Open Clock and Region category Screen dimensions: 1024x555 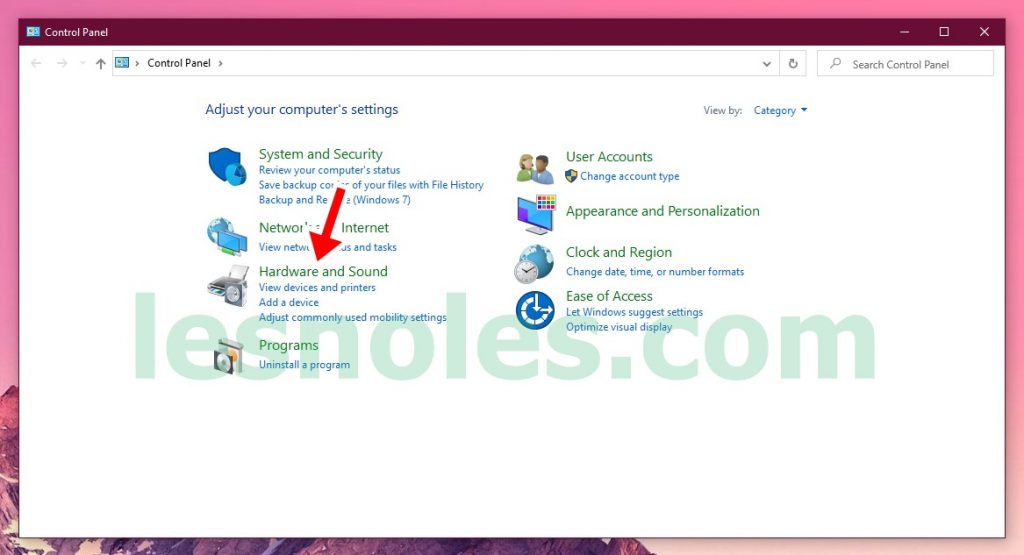[x=619, y=252]
